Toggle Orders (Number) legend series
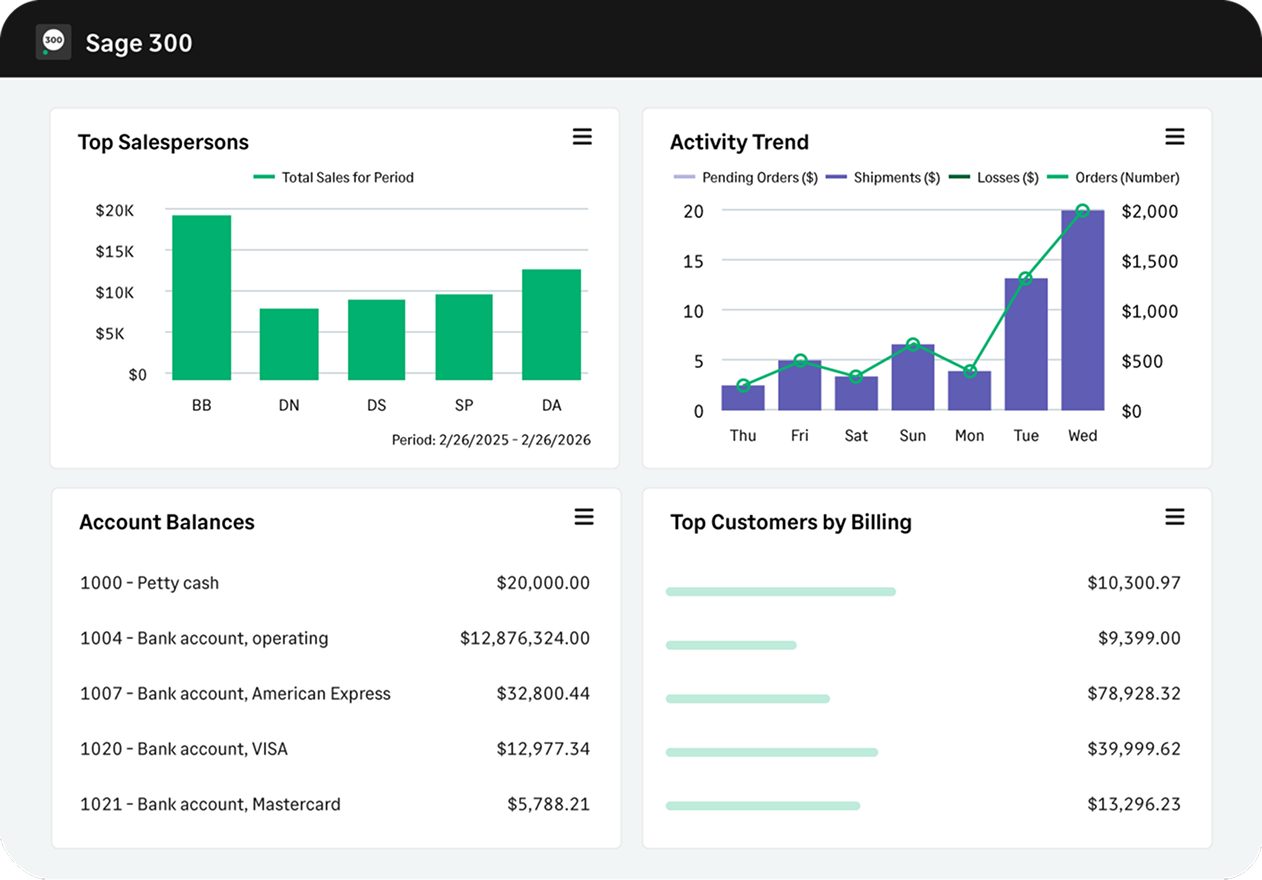Image resolution: width=1262 pixels, height=880 pixels. (x=1113, y=177)
